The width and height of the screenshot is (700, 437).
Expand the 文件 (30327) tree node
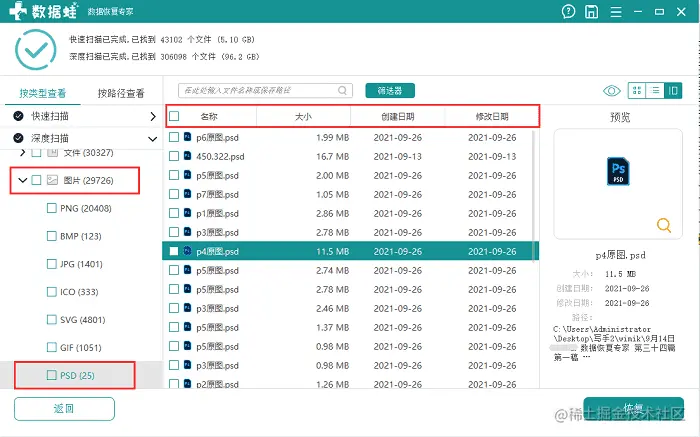pos(23,153)
